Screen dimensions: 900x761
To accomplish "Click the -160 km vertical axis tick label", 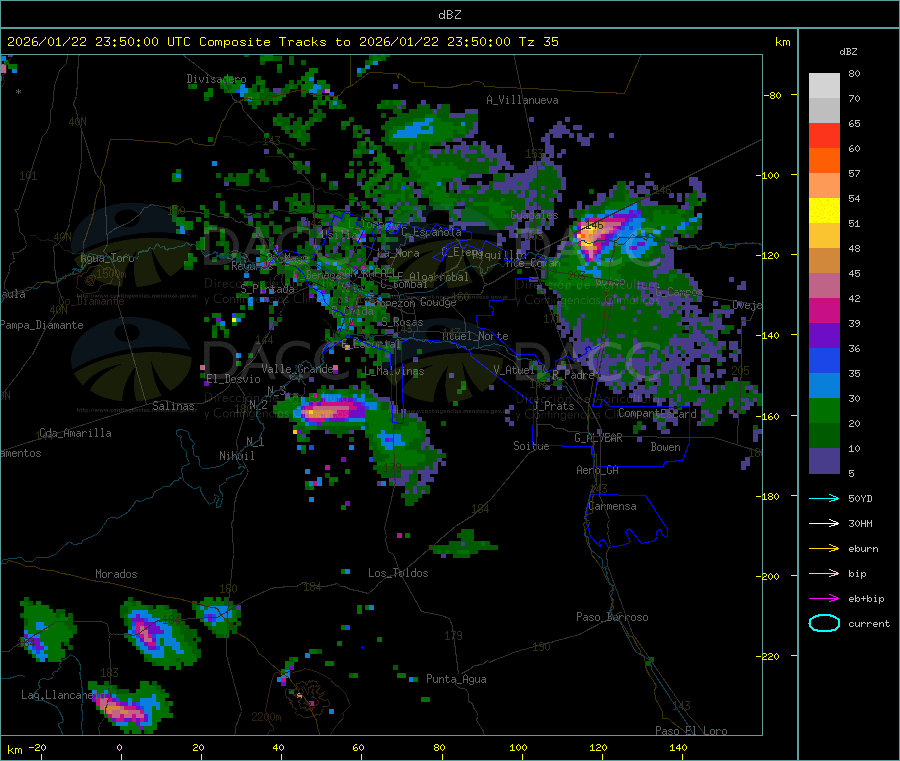I will pos(771,416).
